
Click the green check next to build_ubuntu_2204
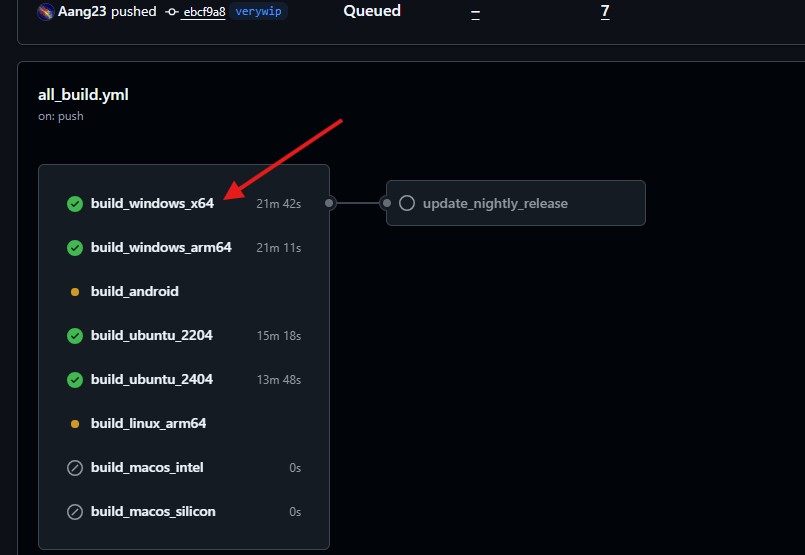pos(75,336)
